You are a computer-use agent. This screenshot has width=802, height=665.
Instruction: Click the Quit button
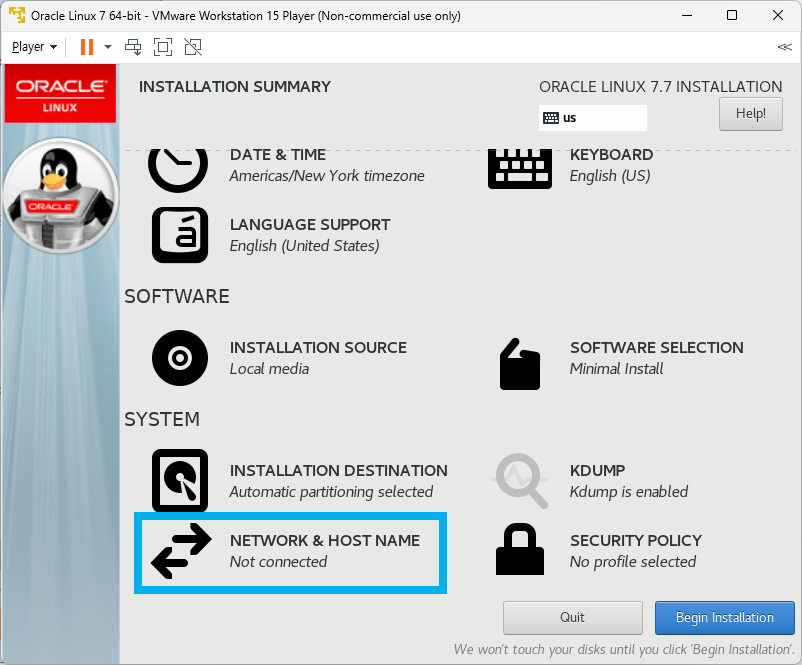[572, 617]
